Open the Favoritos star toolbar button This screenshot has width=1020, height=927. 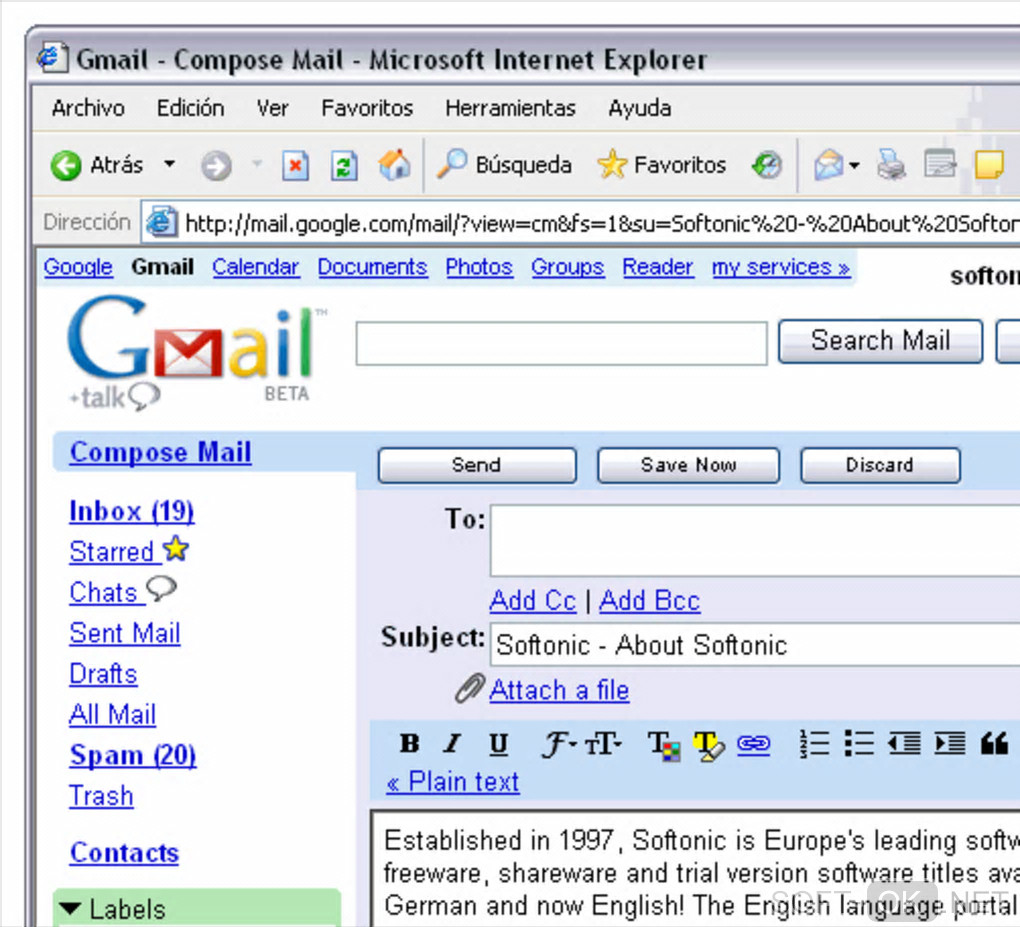[x=661, y=165]
